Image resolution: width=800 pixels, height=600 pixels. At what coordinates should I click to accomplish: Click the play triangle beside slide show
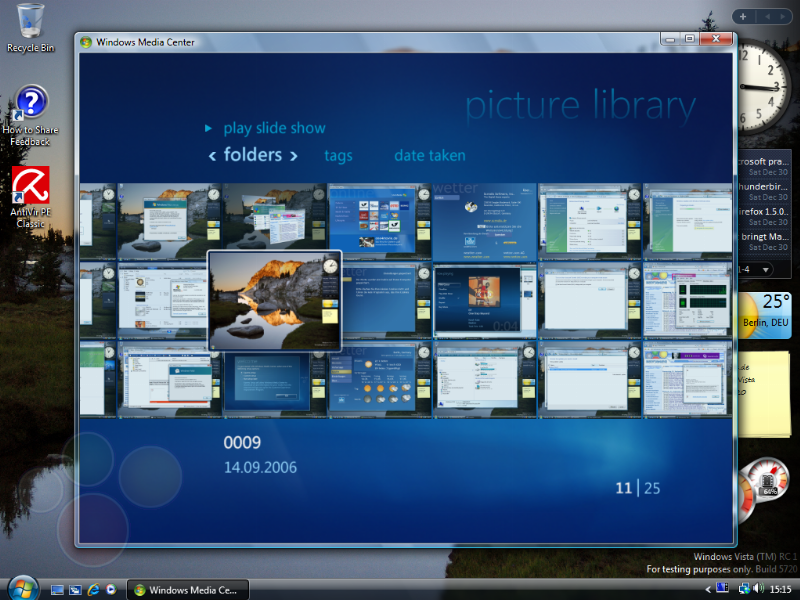coord(208,128)
